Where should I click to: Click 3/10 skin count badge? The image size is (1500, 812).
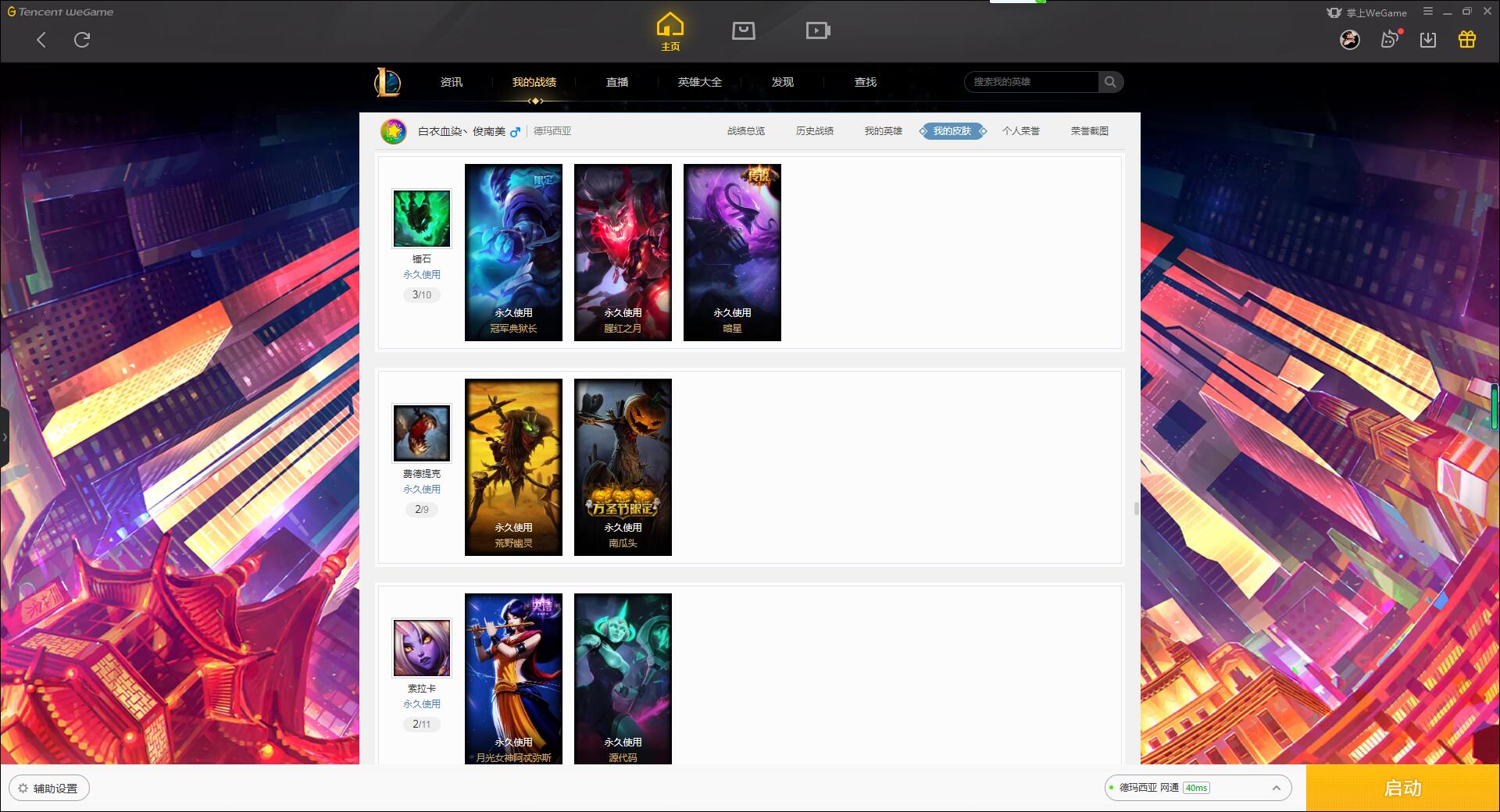tap(422, 295)
